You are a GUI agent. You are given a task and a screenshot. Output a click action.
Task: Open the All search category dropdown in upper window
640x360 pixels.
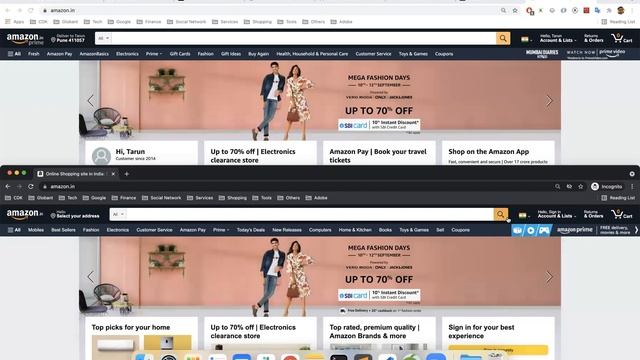[104, 38]
